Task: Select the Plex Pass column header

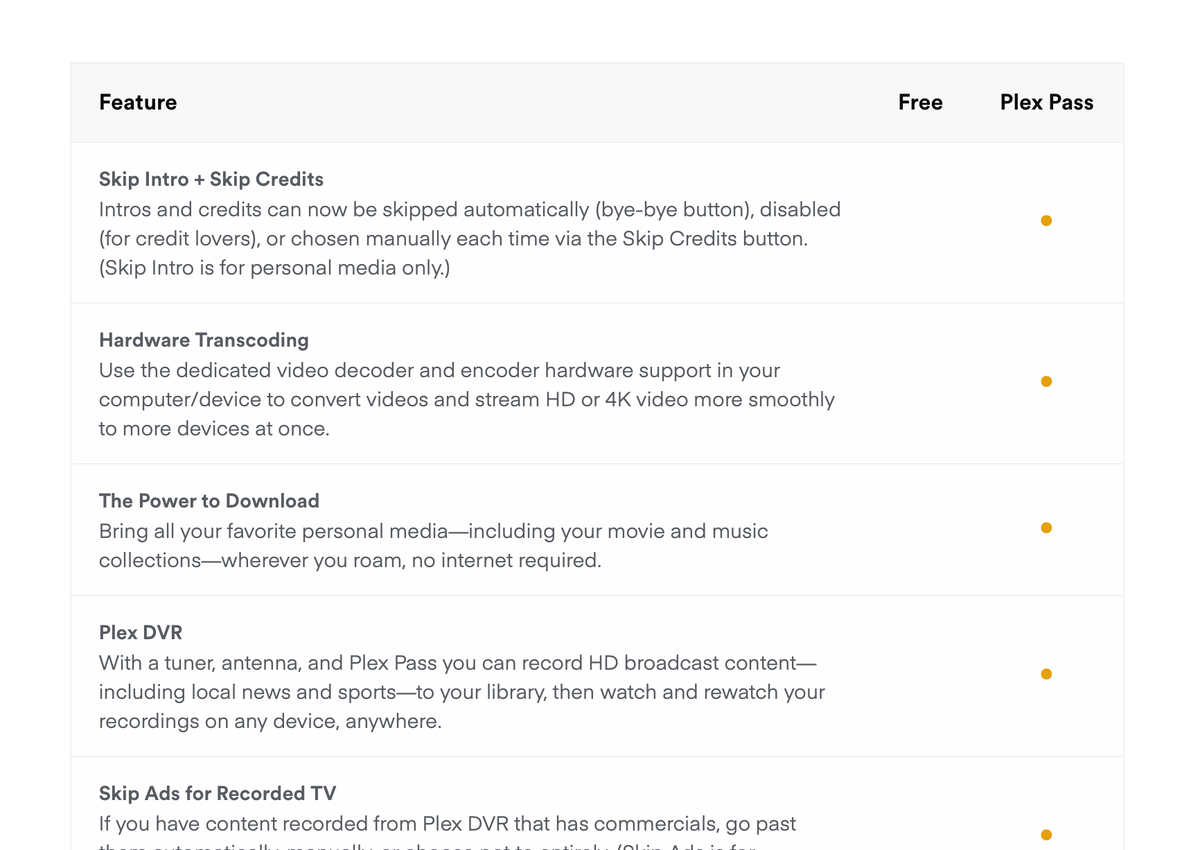Action: 1046,103
